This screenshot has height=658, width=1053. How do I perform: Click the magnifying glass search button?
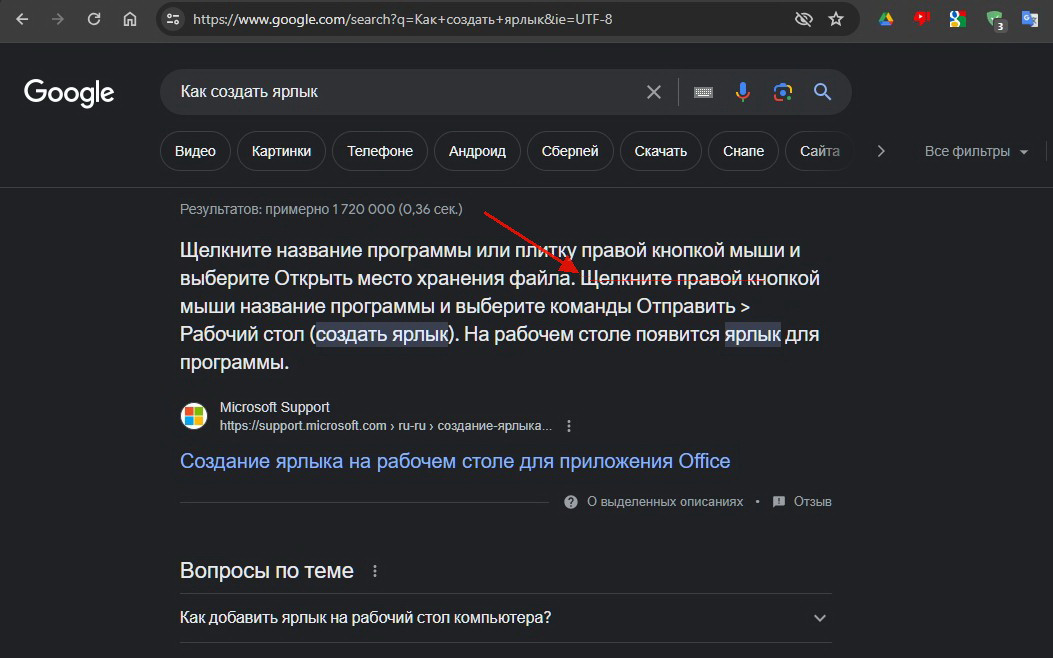tap(823, 92)
